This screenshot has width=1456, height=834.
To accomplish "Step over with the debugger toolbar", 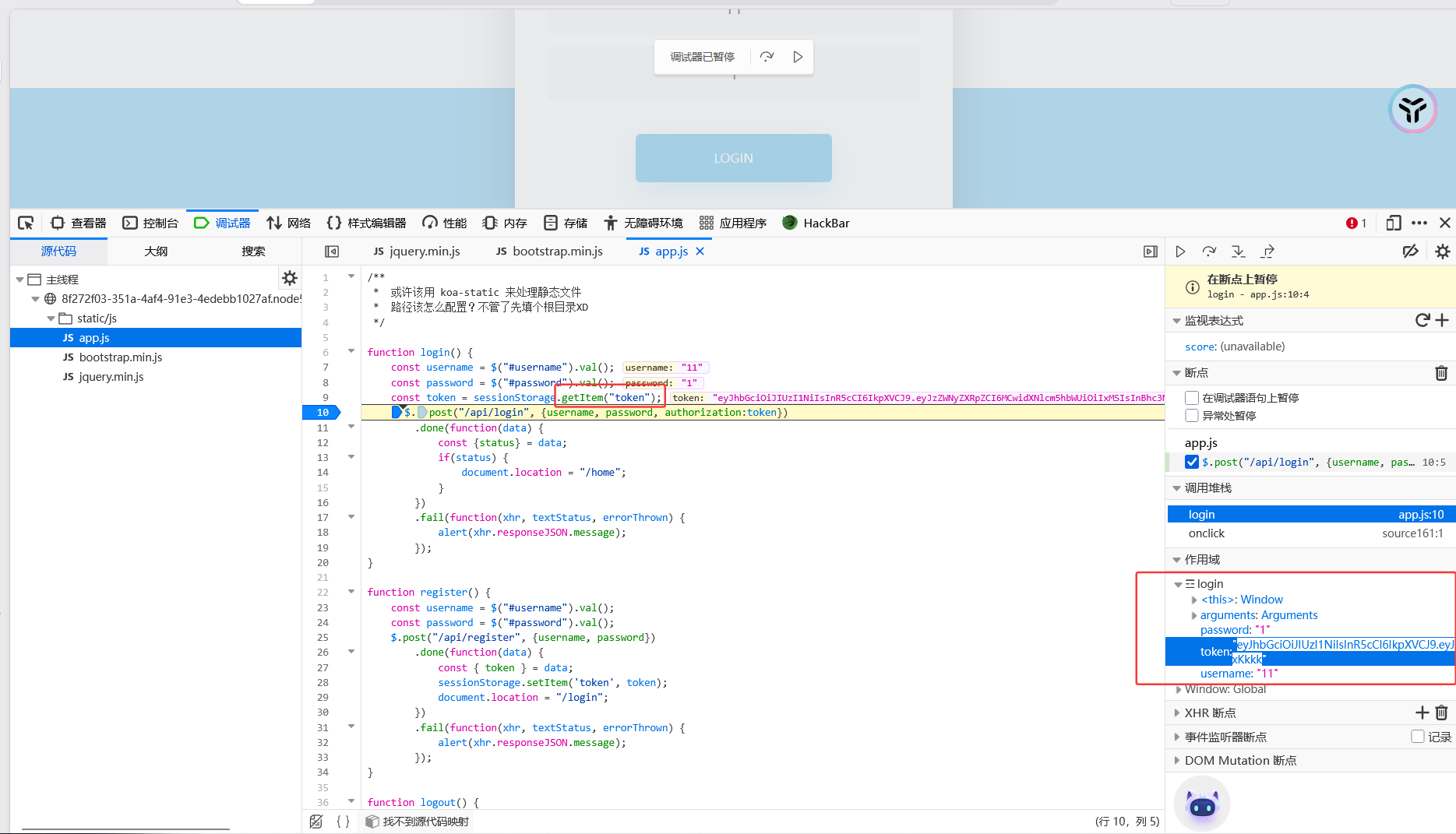I will click(1209, 252).
